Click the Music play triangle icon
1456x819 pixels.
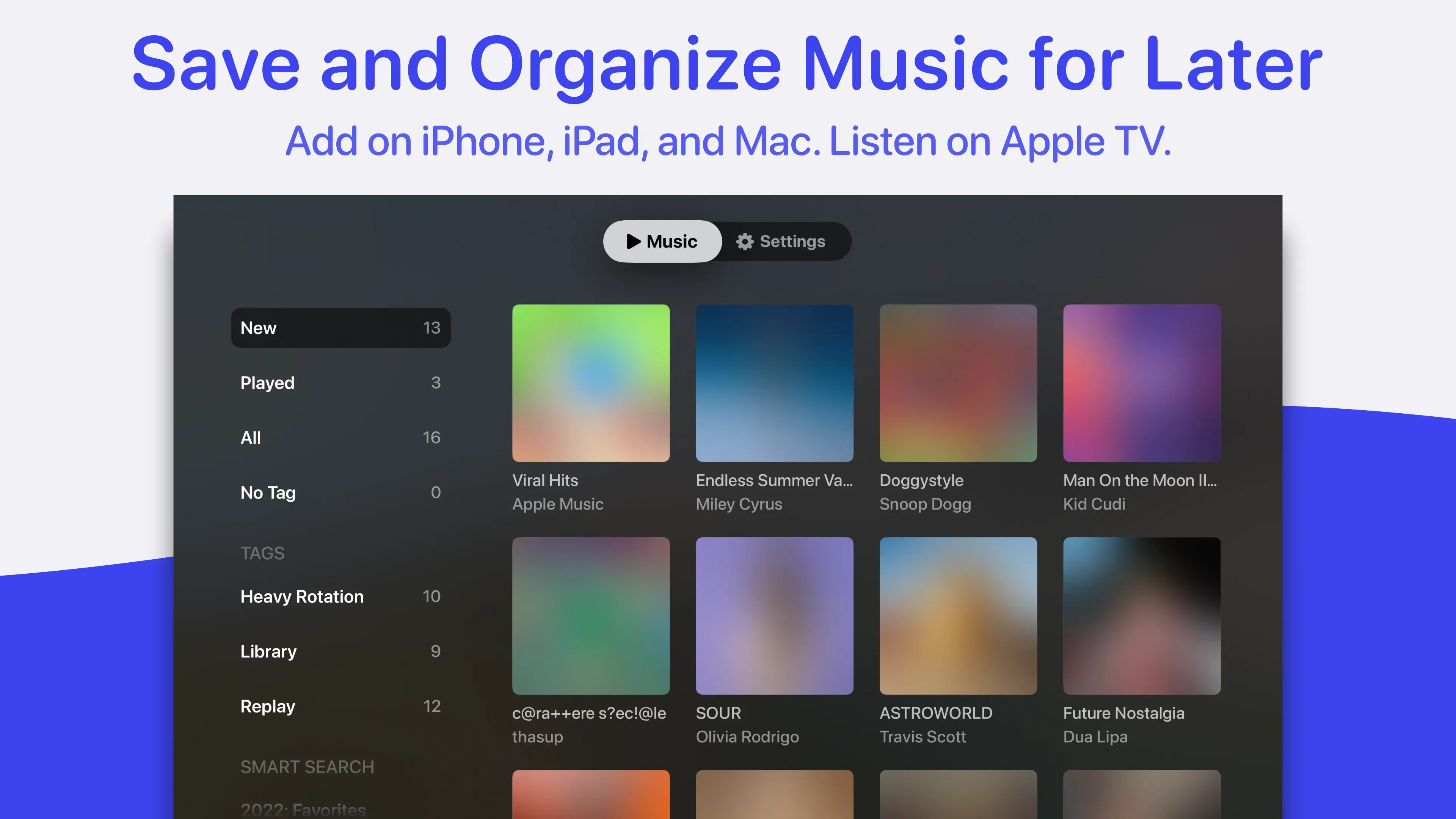(633, 242)
